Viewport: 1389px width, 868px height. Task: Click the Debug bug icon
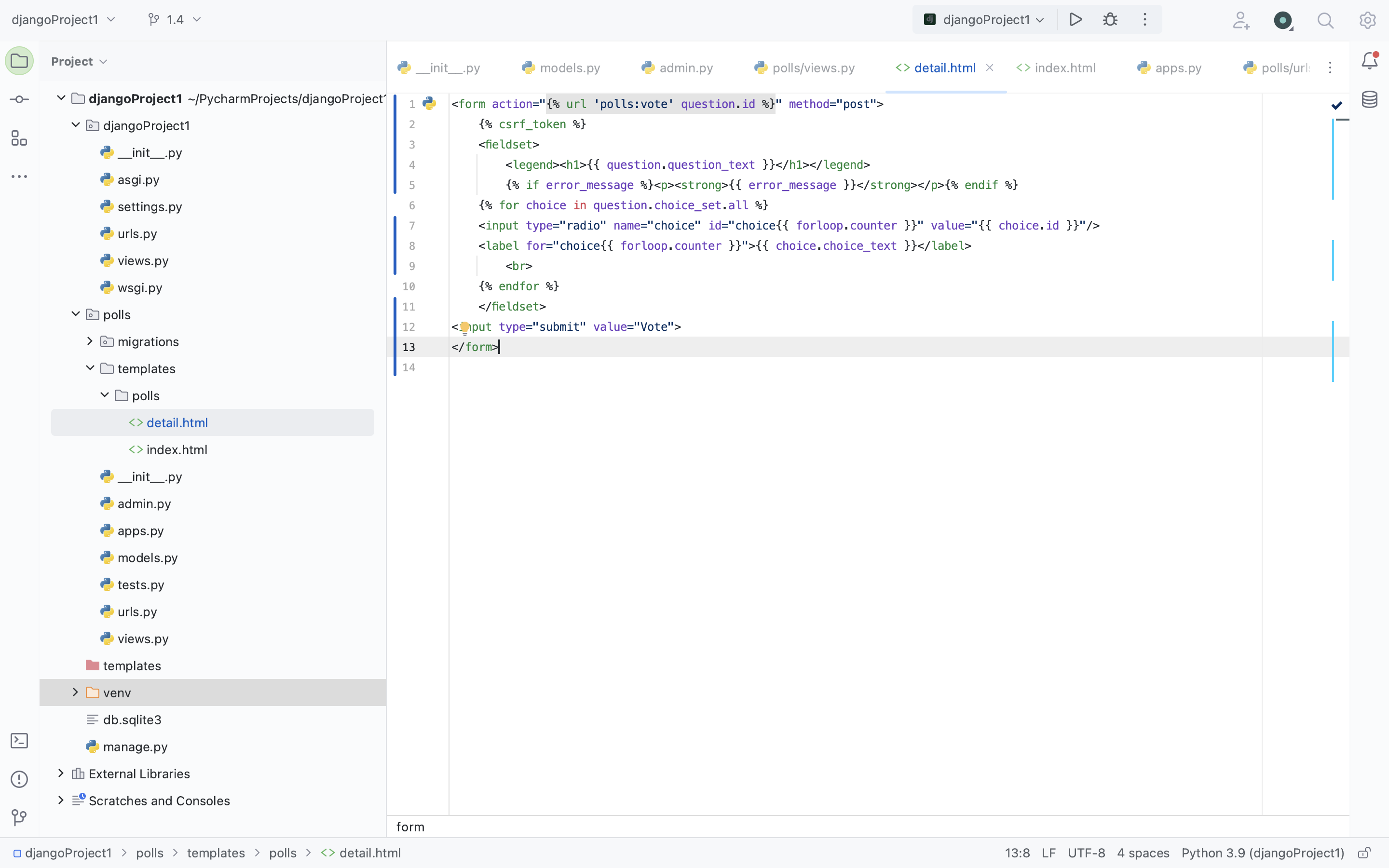click(1110, 19)
